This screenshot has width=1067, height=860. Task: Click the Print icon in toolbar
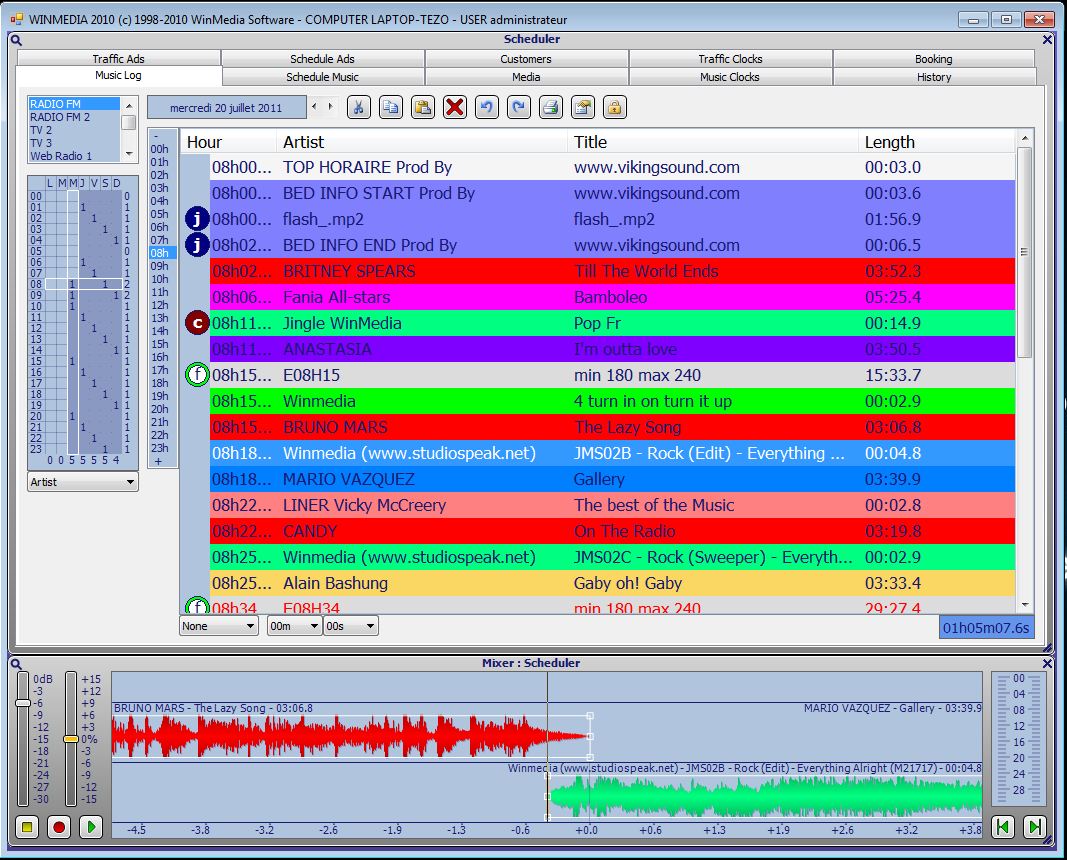550,107
